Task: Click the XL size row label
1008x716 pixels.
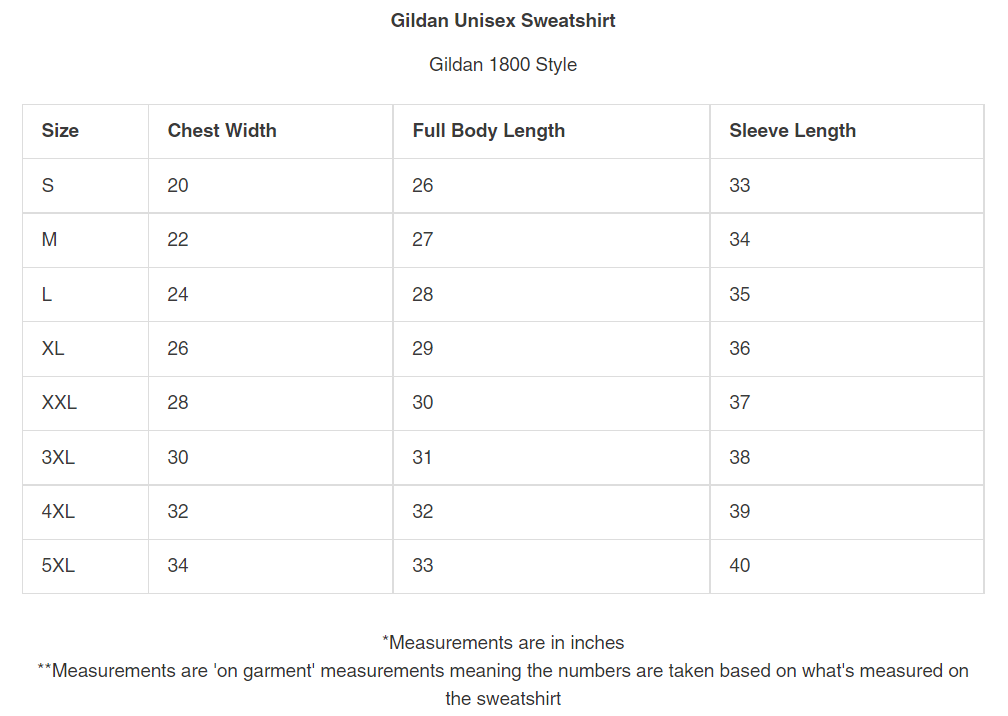Action: [53, 349]
